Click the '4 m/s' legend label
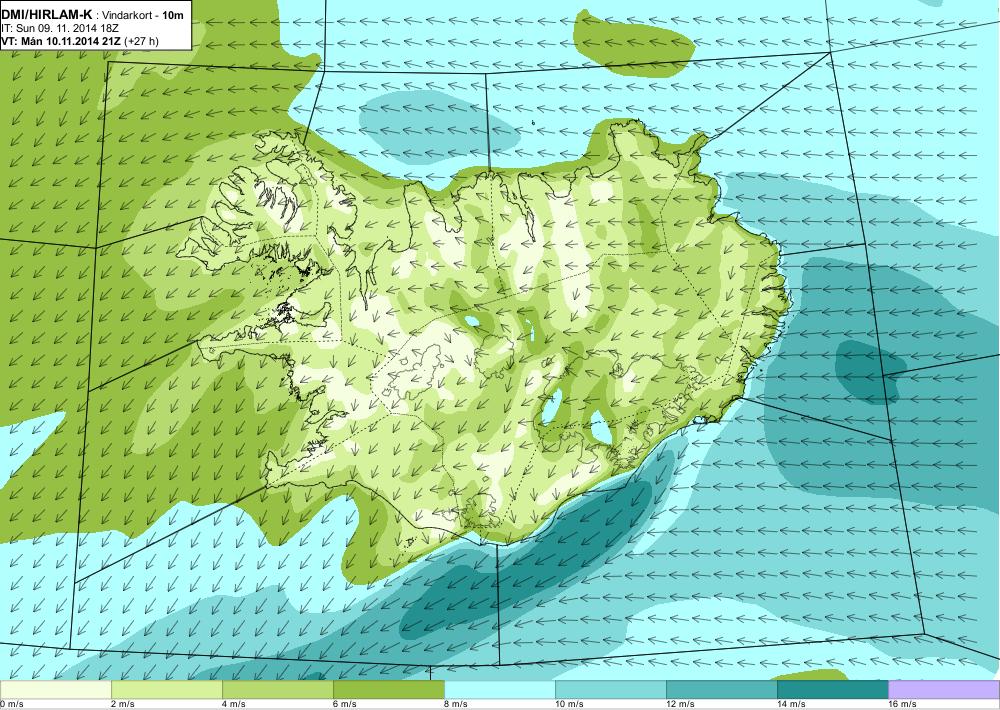 (x=233, y=704)
